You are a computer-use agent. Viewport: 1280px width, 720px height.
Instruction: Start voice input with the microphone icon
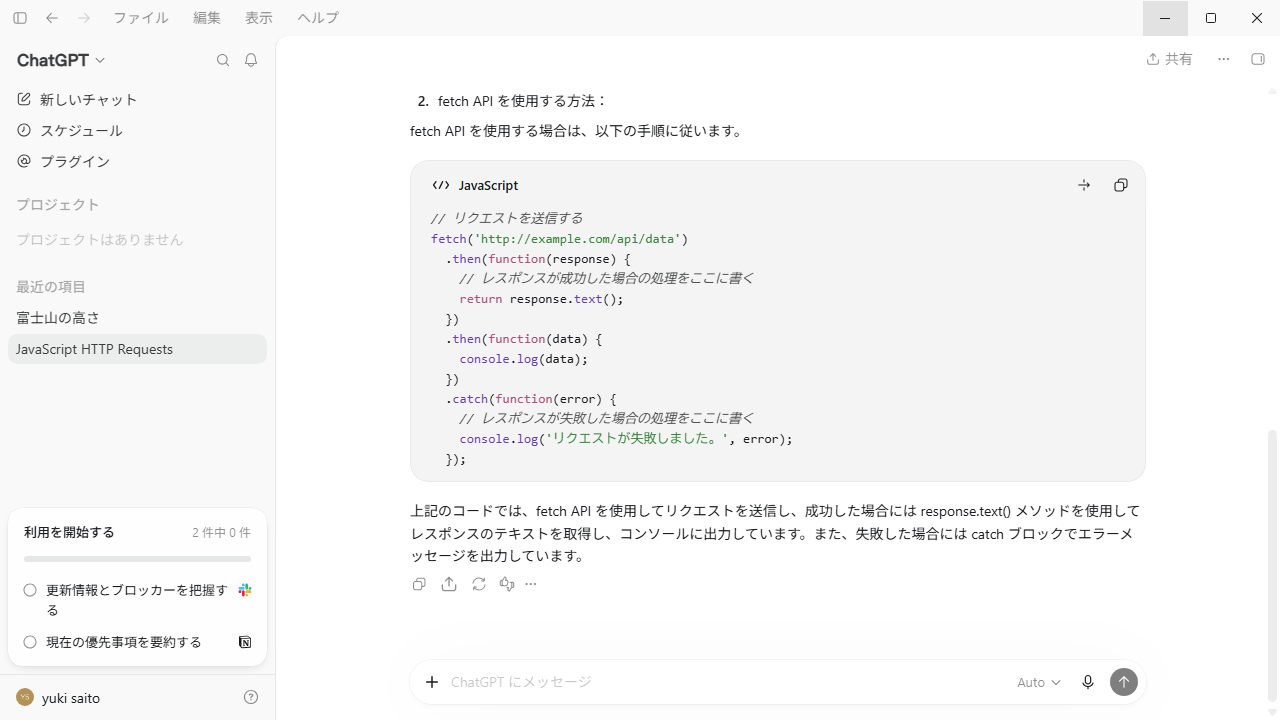(1088, 682)
